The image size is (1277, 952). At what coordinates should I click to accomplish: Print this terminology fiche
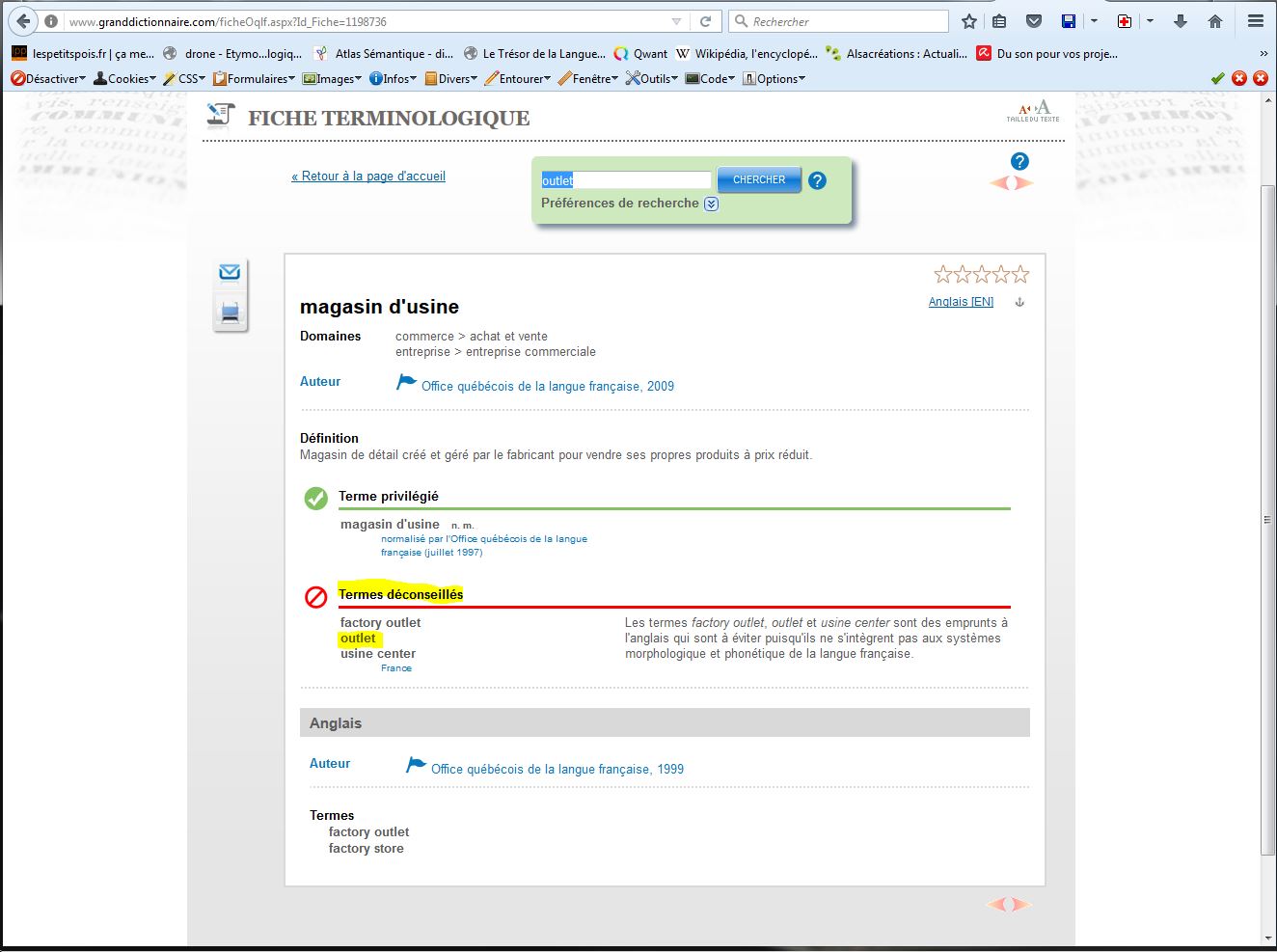[230, 312]
